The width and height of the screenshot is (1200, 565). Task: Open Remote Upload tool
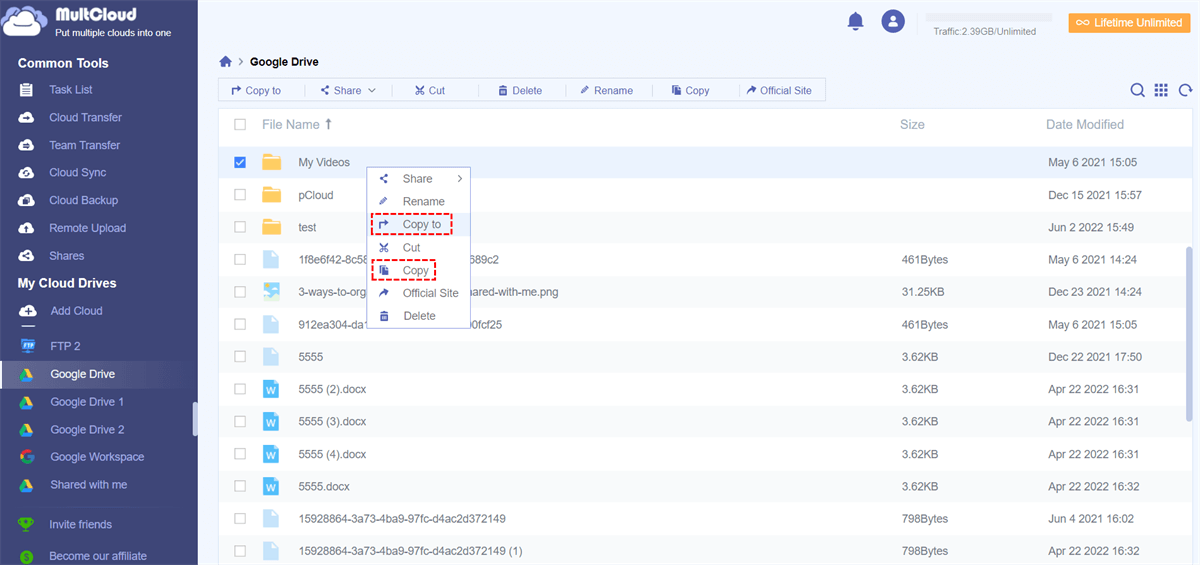(x=87, y=228)
